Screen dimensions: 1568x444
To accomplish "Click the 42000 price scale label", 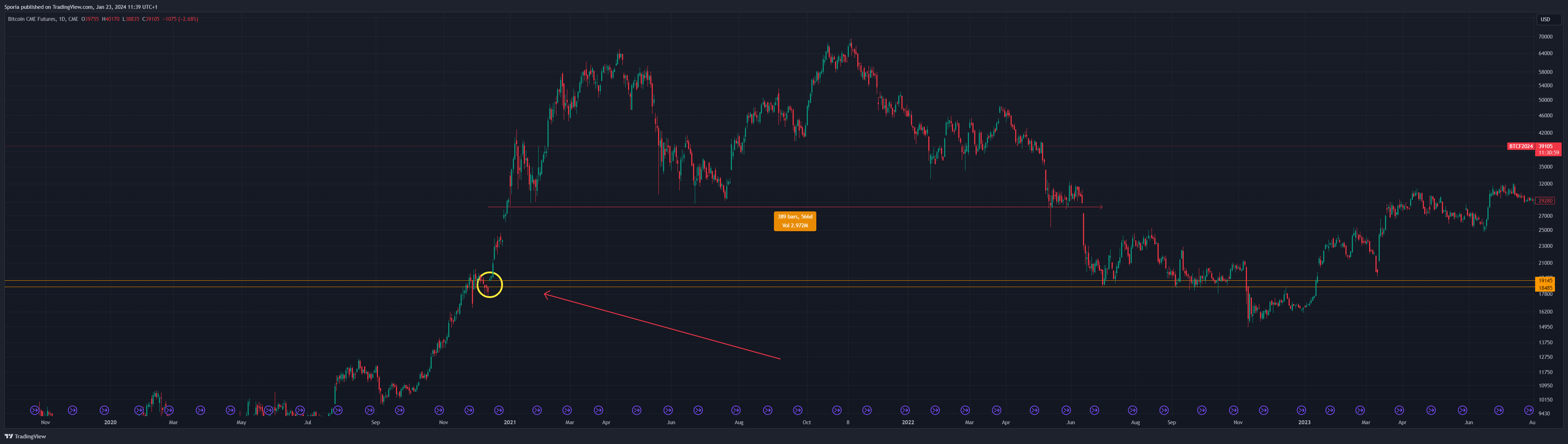I will 1545,133.
